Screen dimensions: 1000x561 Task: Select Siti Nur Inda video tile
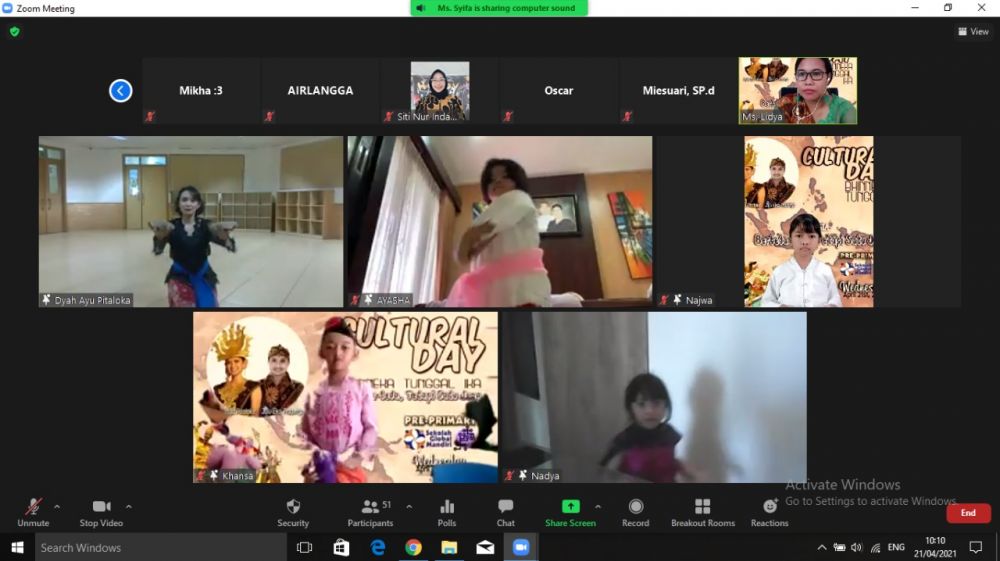(x=439, y=91)
